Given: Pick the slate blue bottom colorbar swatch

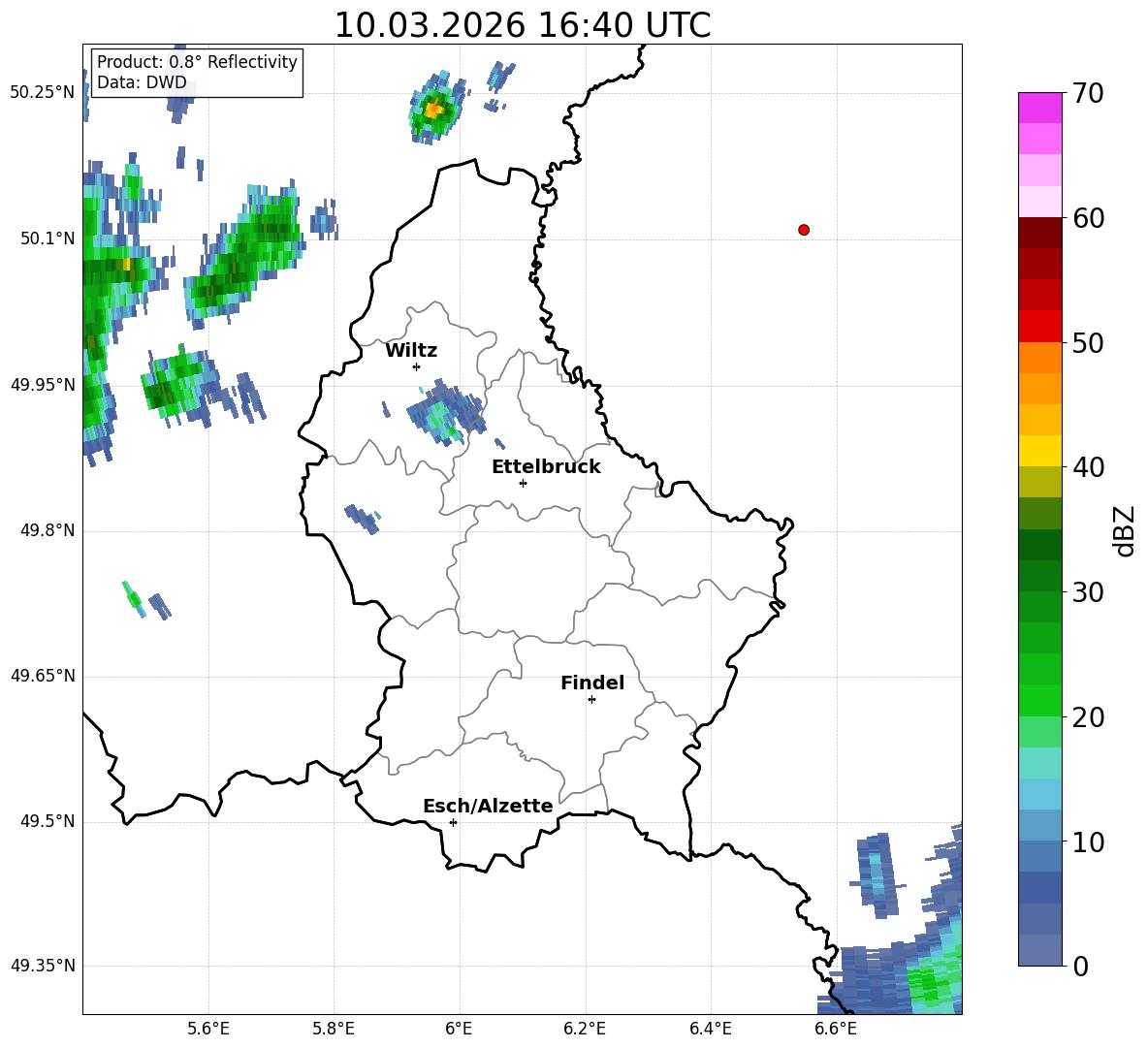Looking at the screenshot, I should tap(1039, 950).
